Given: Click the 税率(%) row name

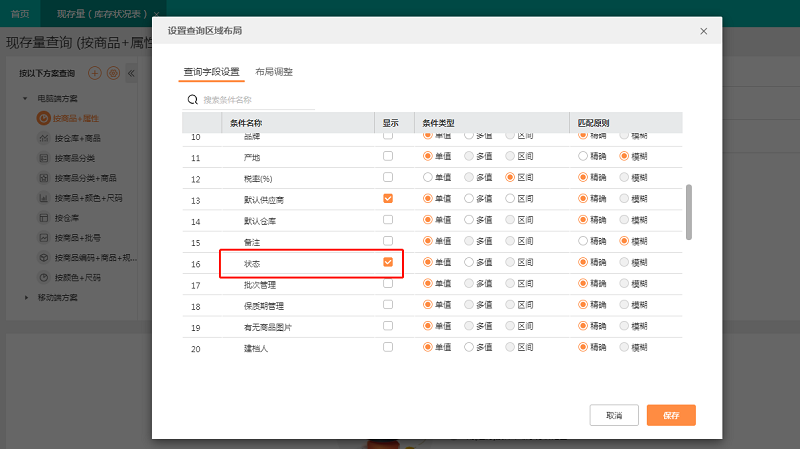Looking at the screenshot, I should (x=258, y=179).
